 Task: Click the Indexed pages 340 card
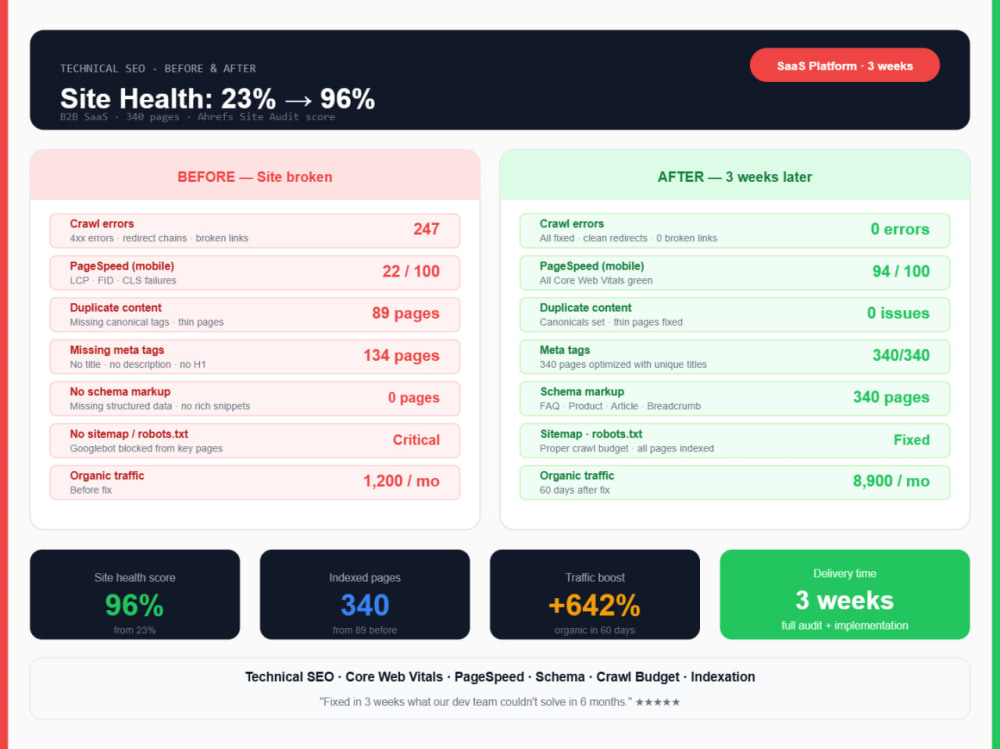(x=365, y=595)
